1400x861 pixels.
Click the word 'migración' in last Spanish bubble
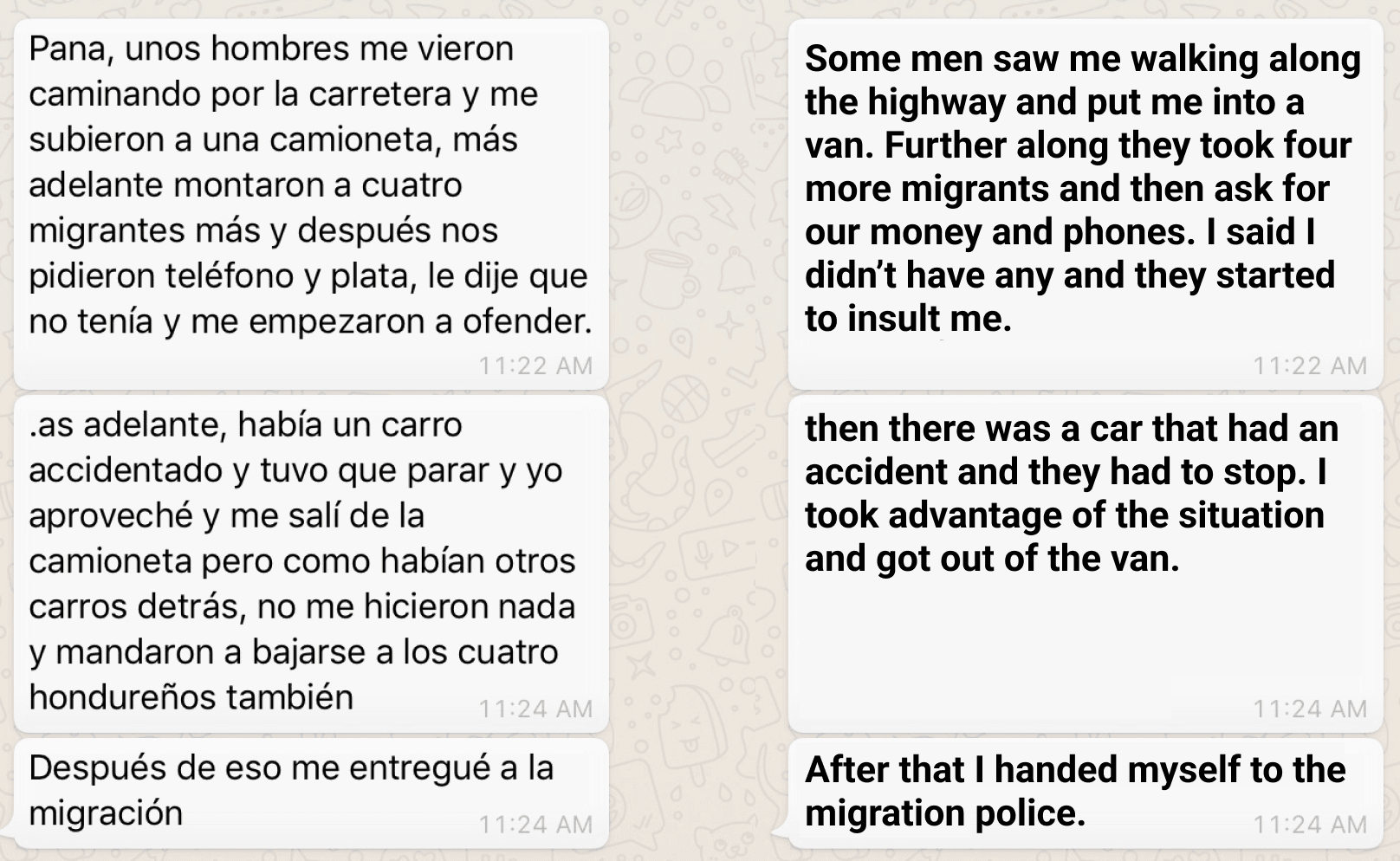[x=106, y=812]
